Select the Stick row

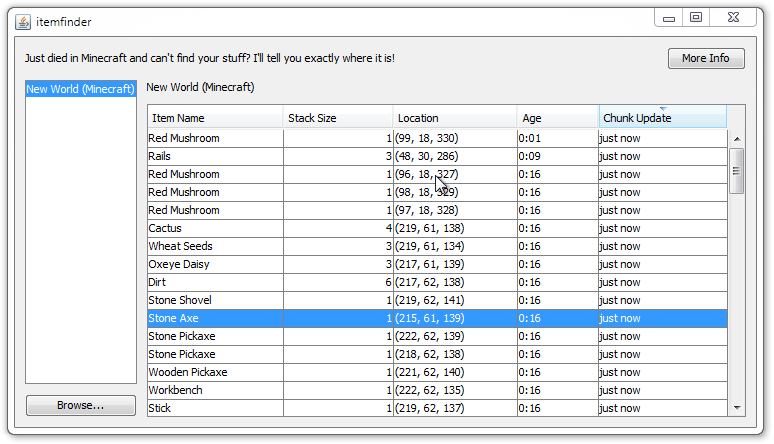pos(437,408)
